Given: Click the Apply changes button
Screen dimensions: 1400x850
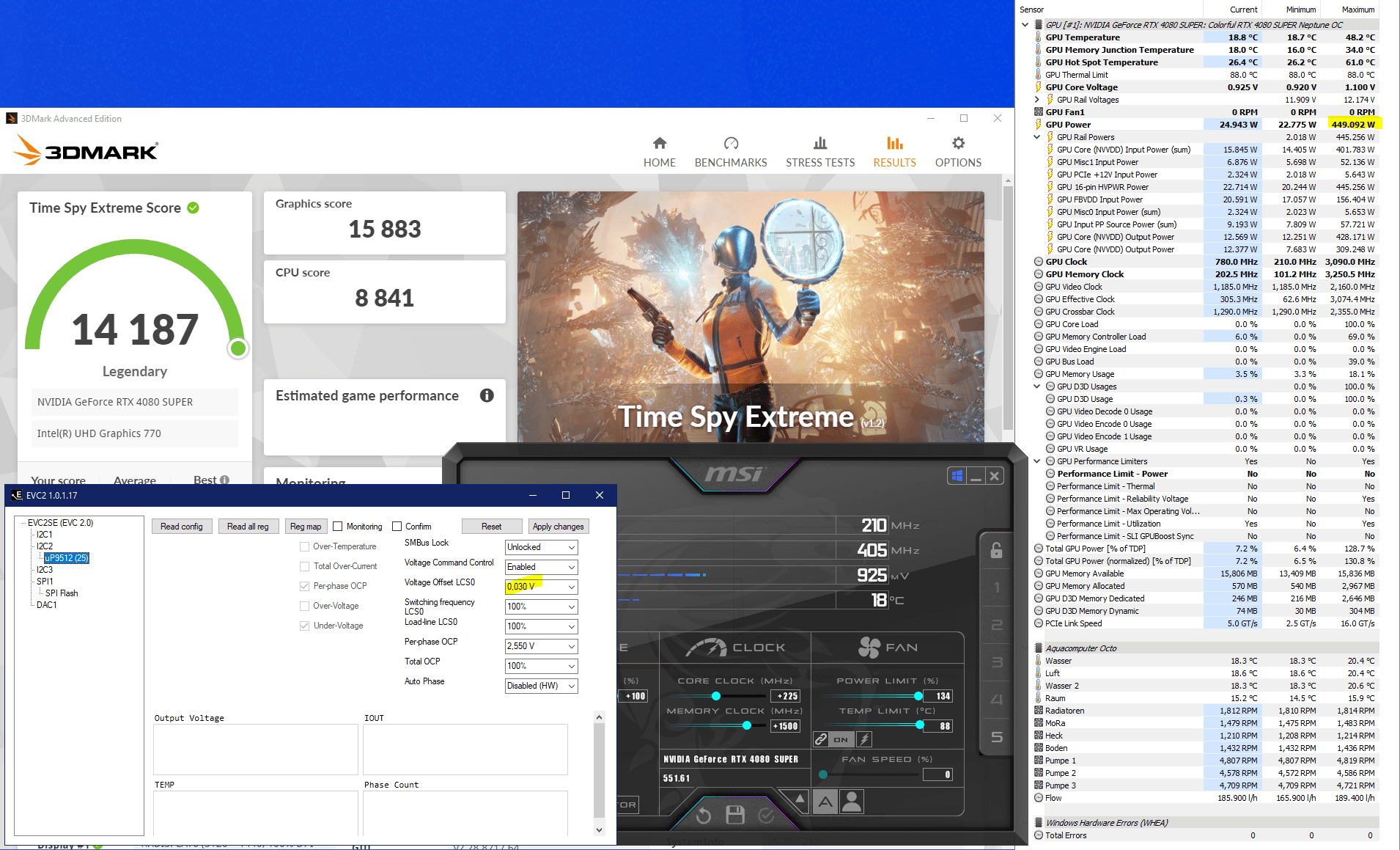Looking at the screenshot, I should click(559, 527).
